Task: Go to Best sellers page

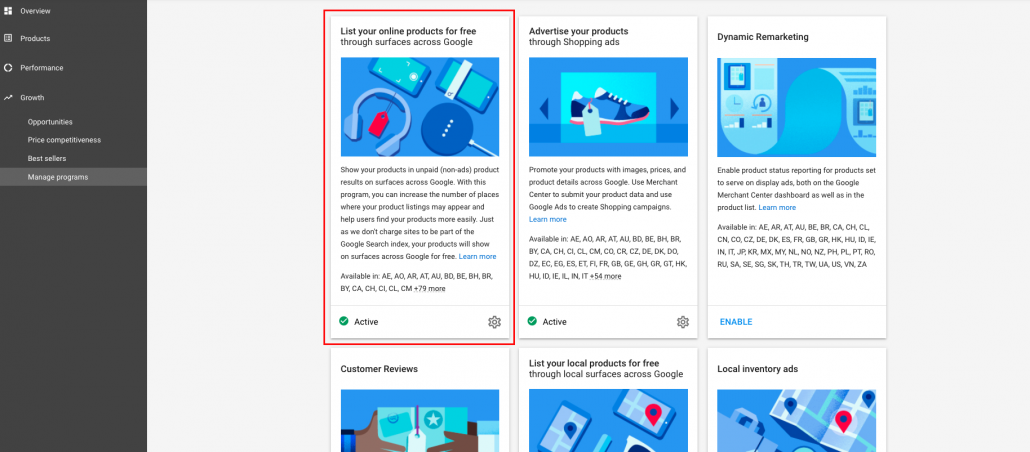Action: (x=47, y=158)
